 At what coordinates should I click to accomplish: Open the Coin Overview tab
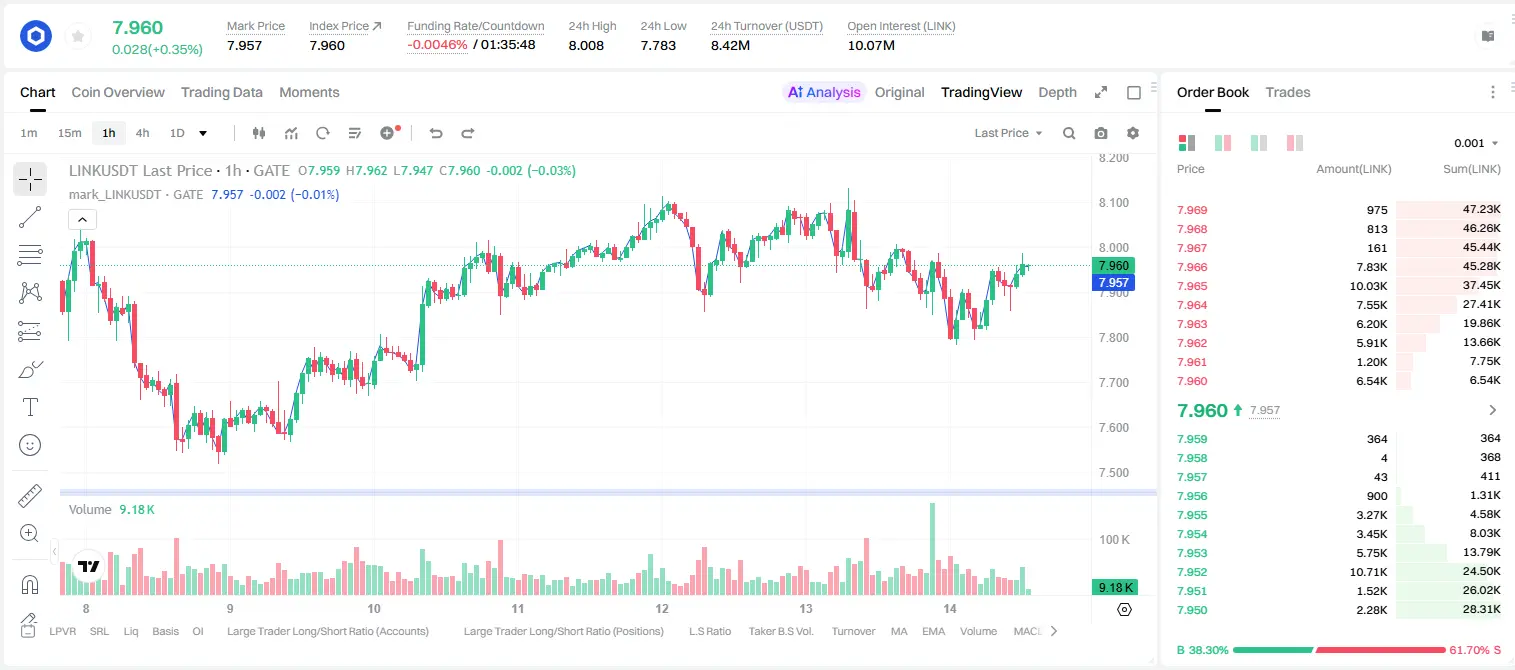click(x=118, y=92)
